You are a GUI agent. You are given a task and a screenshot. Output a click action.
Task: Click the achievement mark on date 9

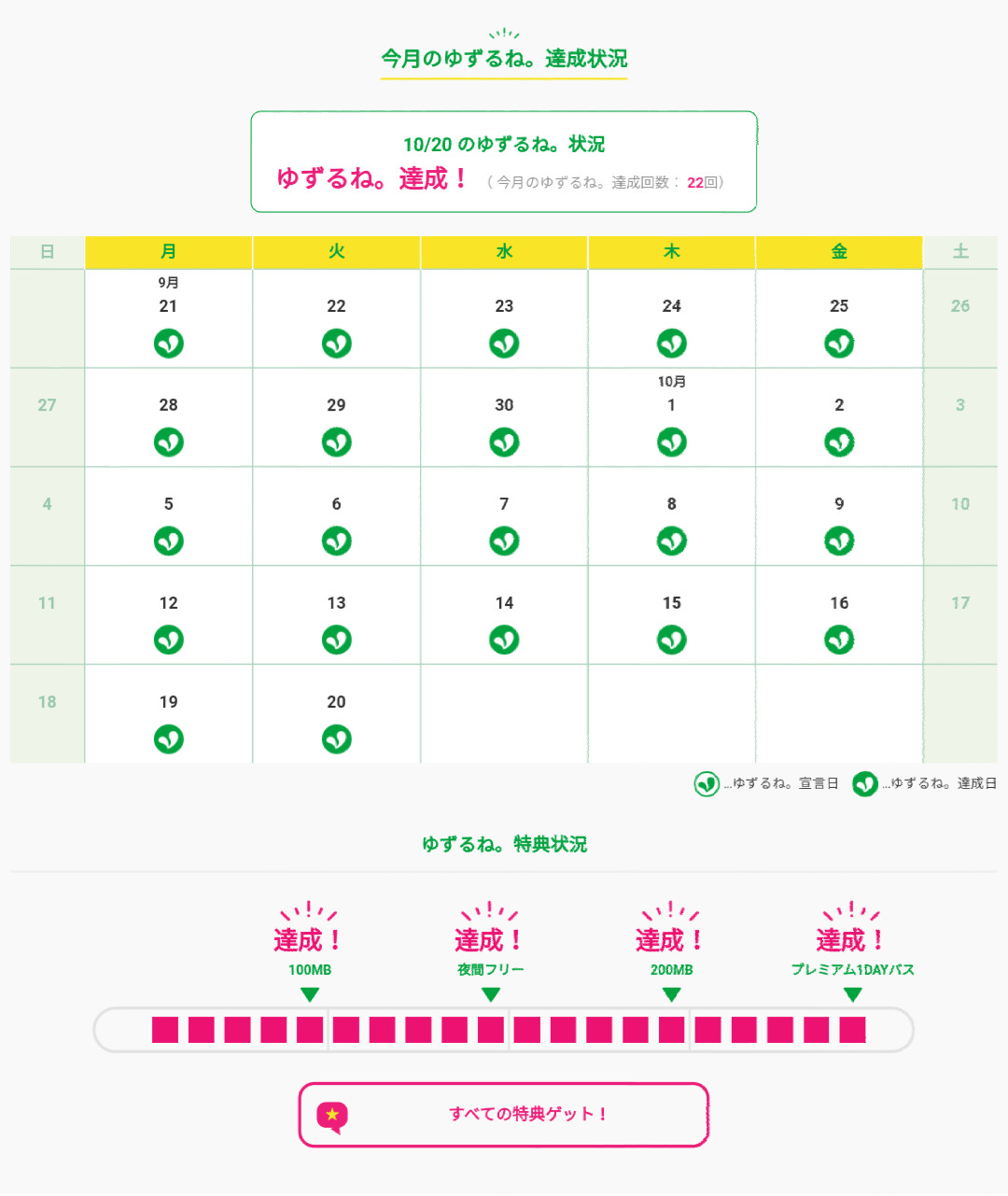[x=839, y=541]
